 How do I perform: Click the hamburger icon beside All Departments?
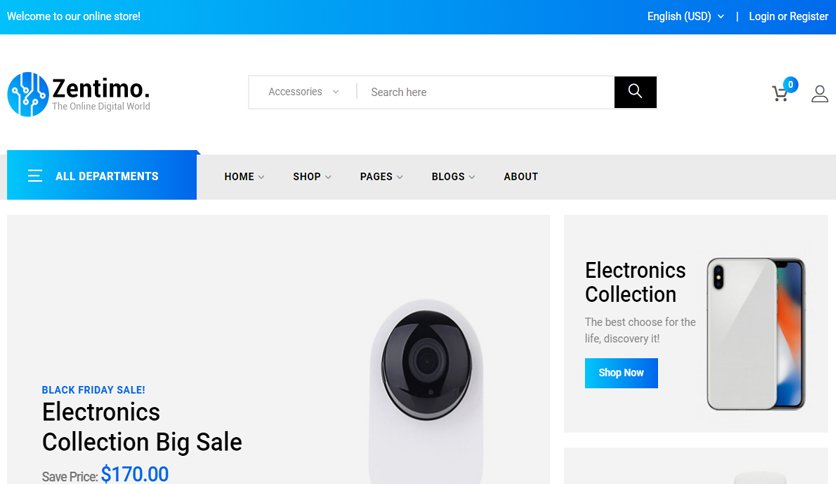[35, 176]
